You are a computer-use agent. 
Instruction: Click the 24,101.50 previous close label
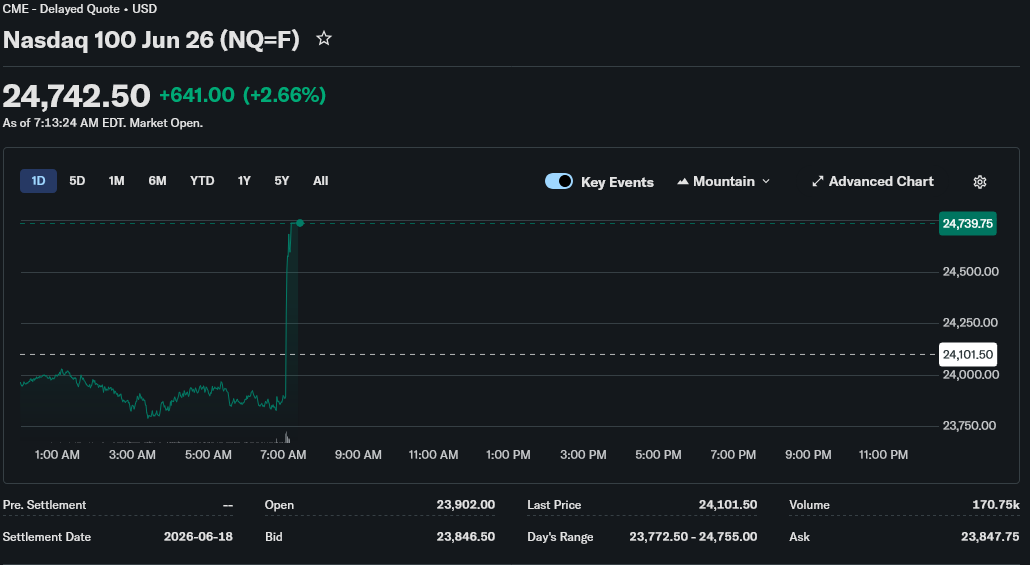(x=968, y=355)
